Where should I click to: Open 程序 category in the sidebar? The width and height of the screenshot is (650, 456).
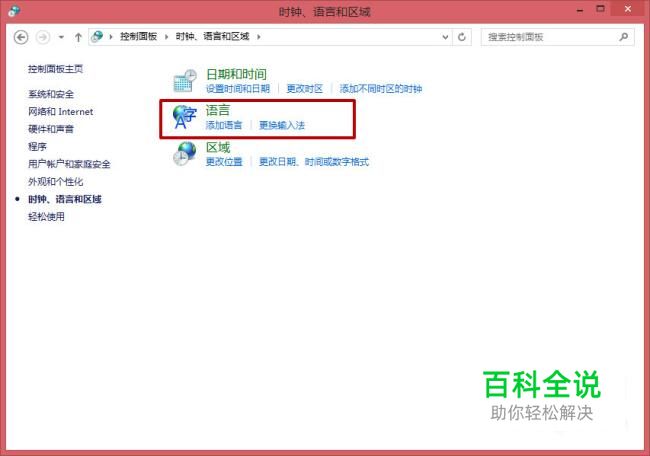point(37,146)
